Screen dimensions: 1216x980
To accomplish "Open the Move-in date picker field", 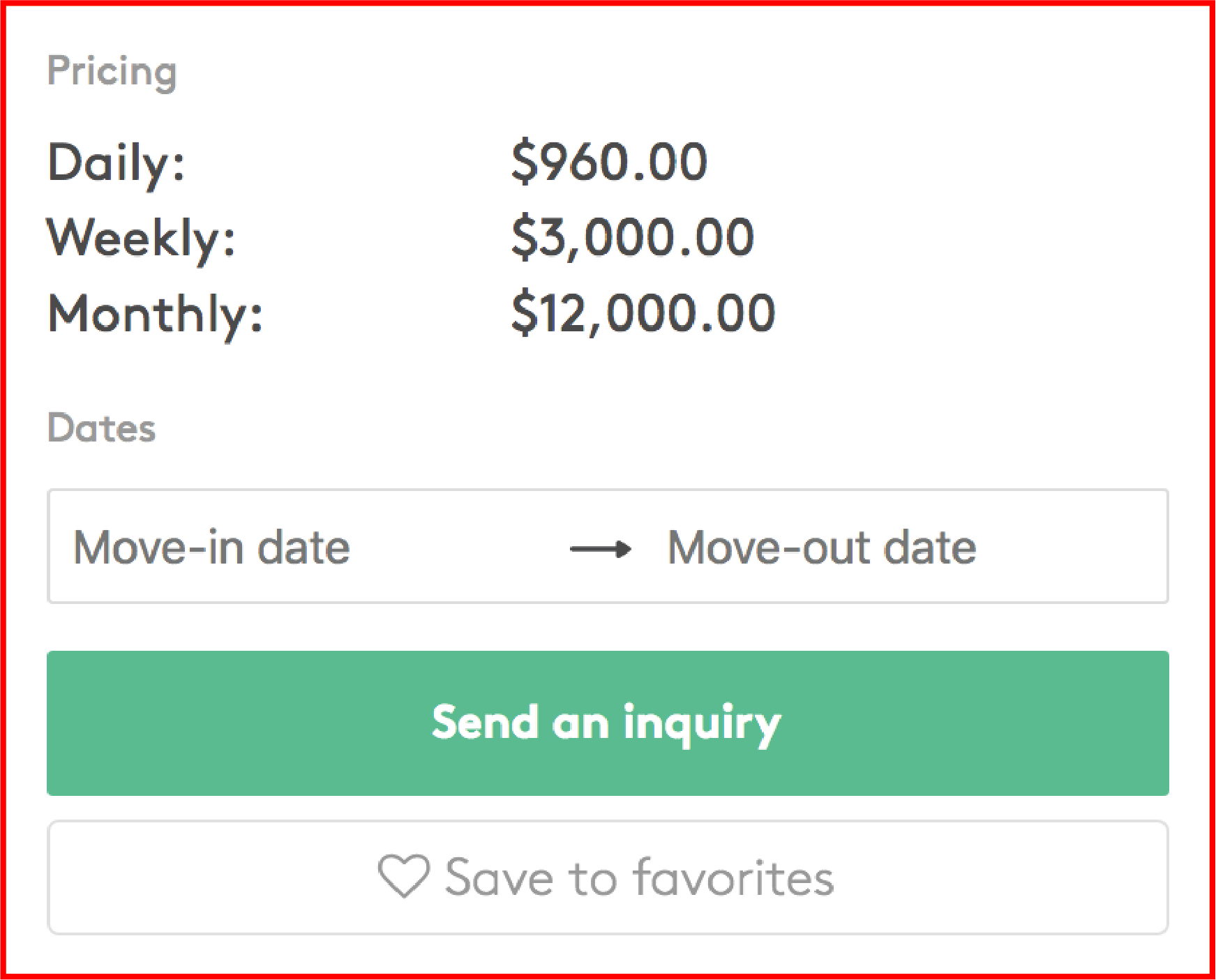I will tap(211, 548).
